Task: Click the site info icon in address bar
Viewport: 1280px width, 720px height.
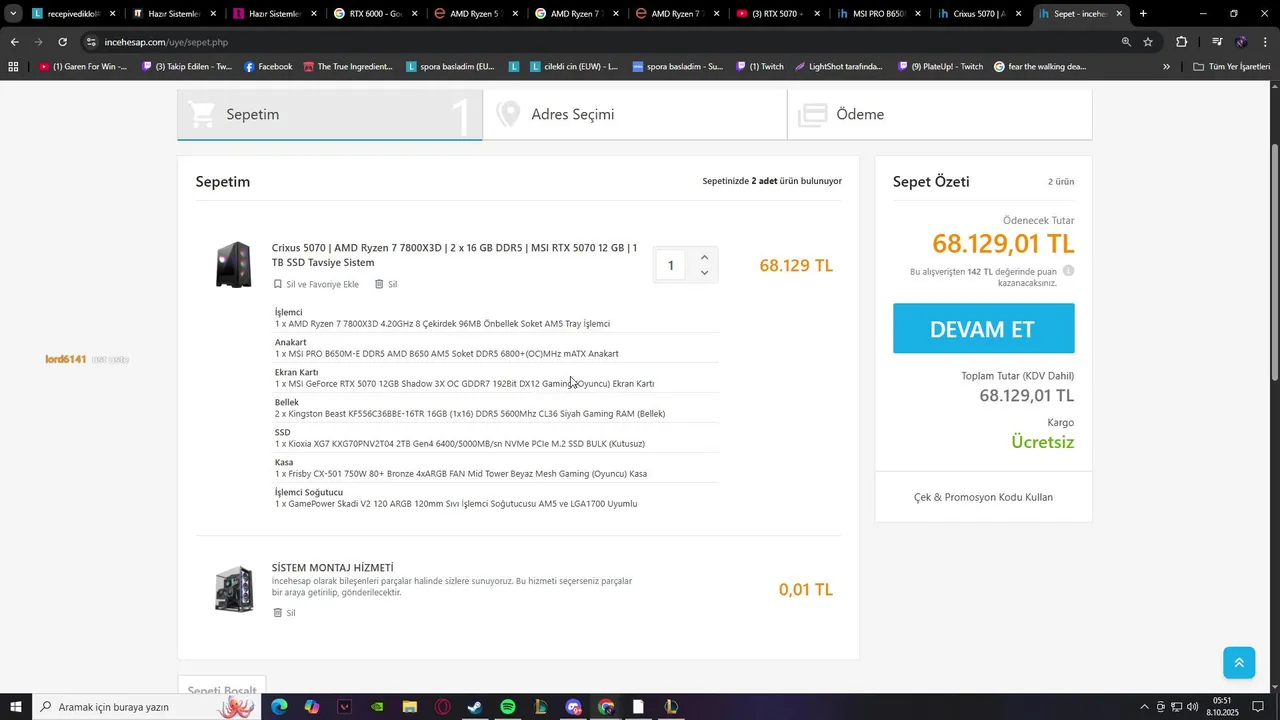Action: [91, 42]
